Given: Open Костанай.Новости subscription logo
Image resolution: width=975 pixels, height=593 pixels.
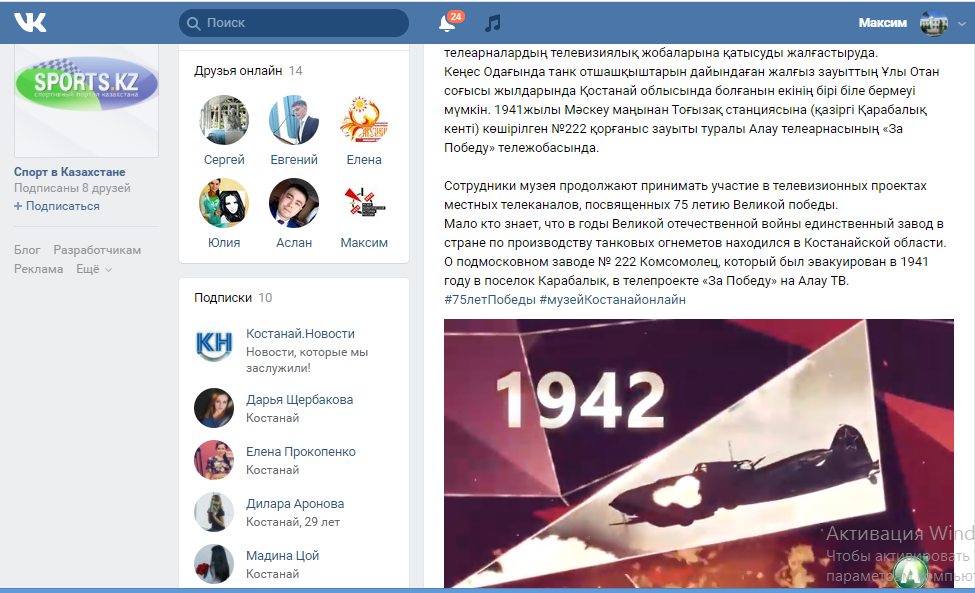Looking at the screenshot, I should (214, 342).
